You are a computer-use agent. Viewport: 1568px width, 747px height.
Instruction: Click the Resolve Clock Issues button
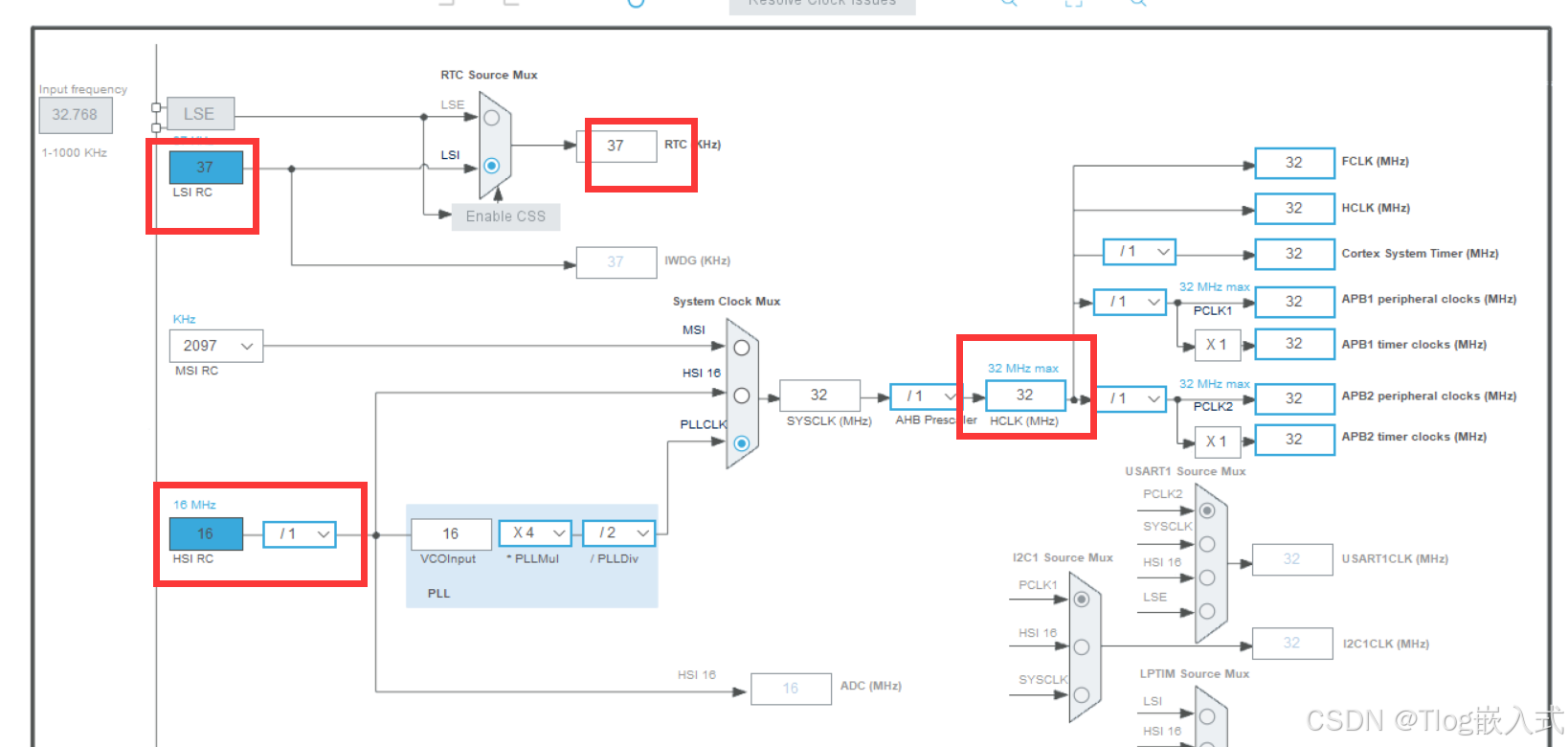point(822,5)
